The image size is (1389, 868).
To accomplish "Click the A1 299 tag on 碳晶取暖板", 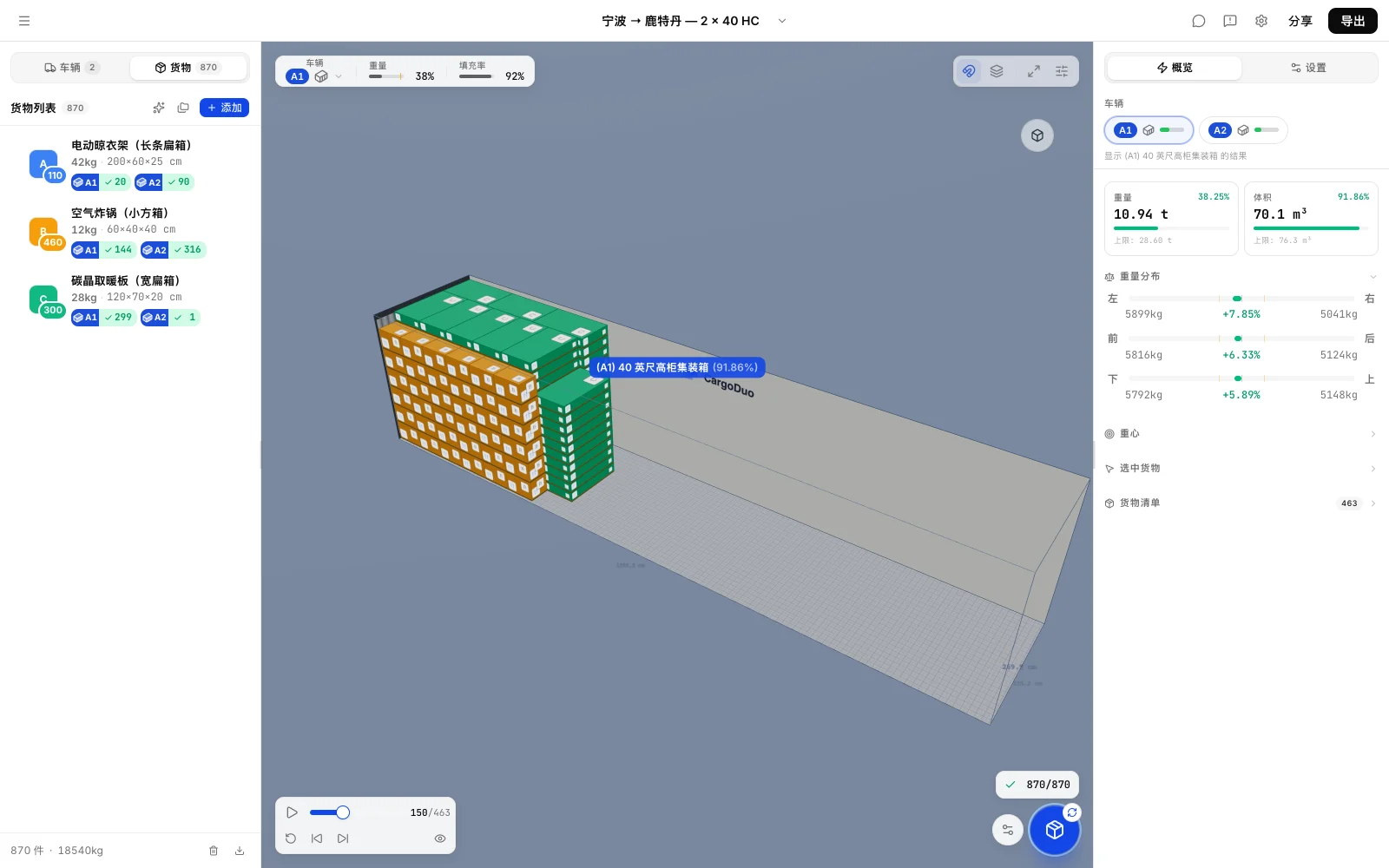I will pyautogui.click(x=103, y=318).
